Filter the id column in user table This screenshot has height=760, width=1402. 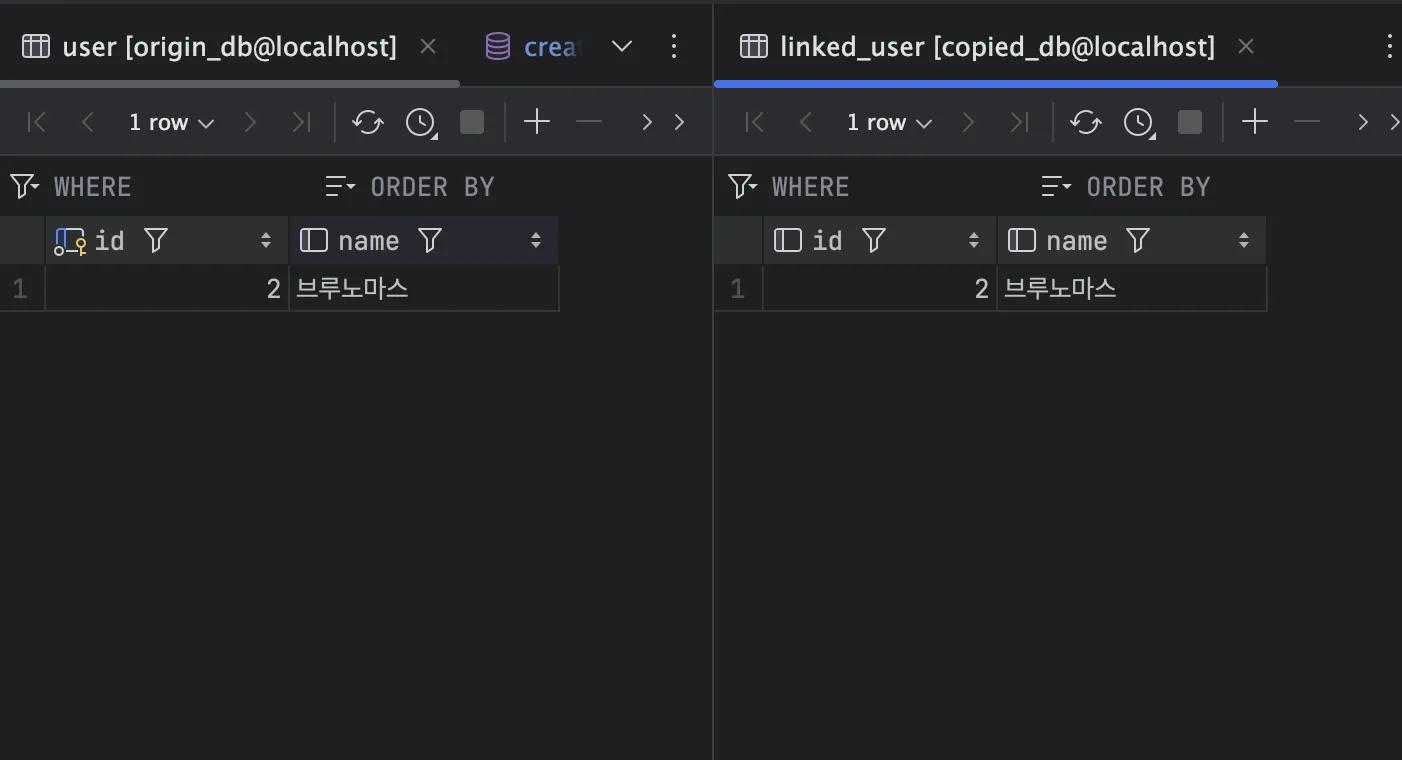click(x=156, y=240)
